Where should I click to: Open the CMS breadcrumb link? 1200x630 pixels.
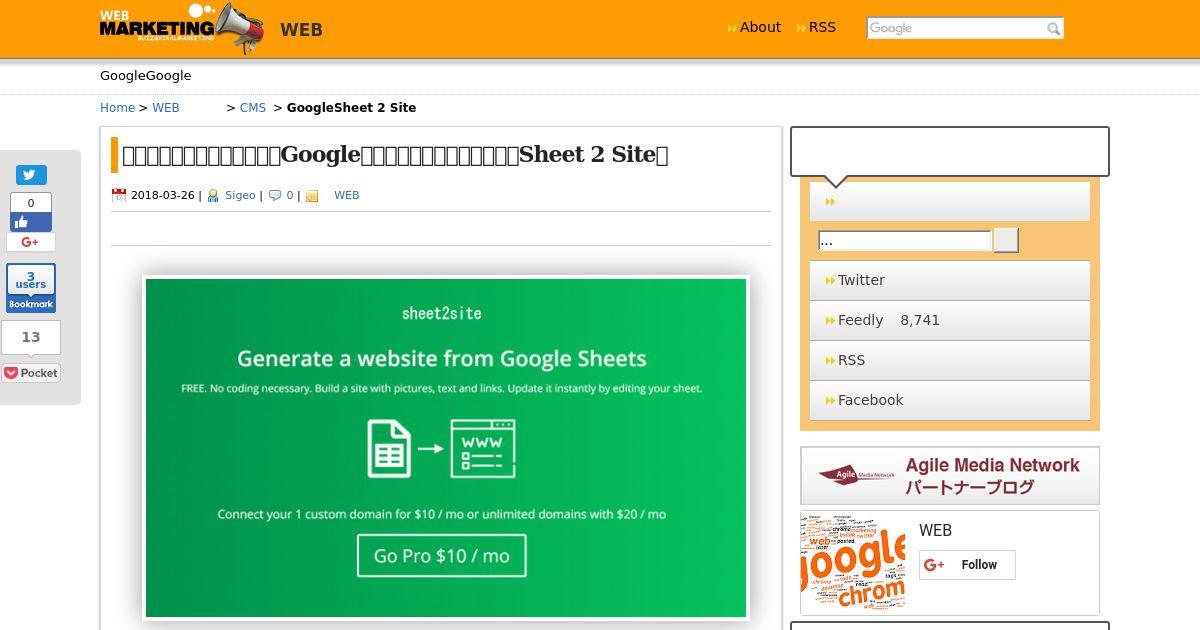pyautogui.click(x=253, y=107)
